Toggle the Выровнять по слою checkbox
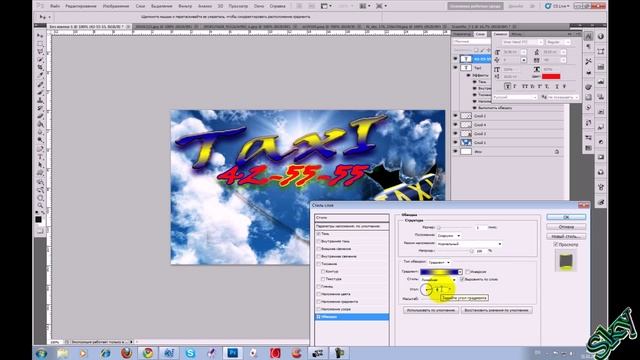The image size is (640, 360). tap(462, 279)
